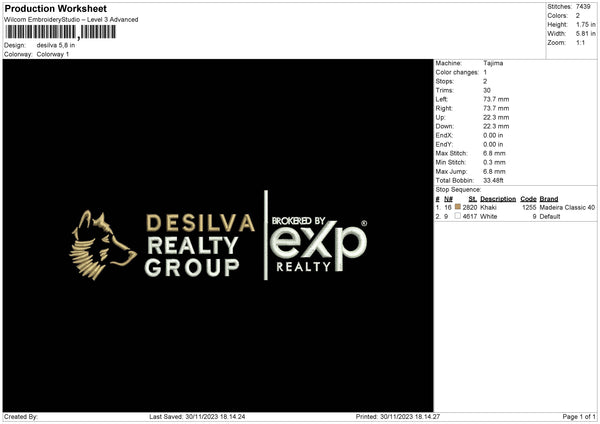The width and height of the screenshot is (600, 424).
Task: Click the large 'eXp' logo
Action: [318, 244]
